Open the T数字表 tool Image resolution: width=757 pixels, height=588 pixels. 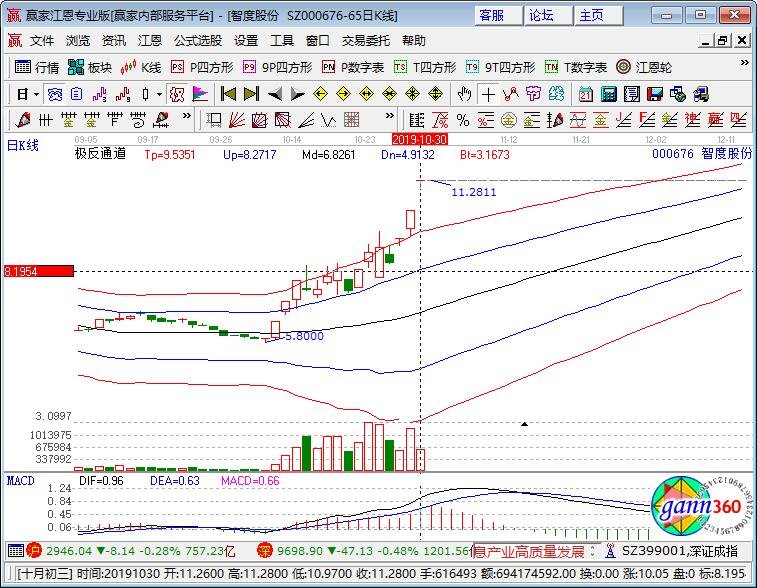(x=575, y=67)
